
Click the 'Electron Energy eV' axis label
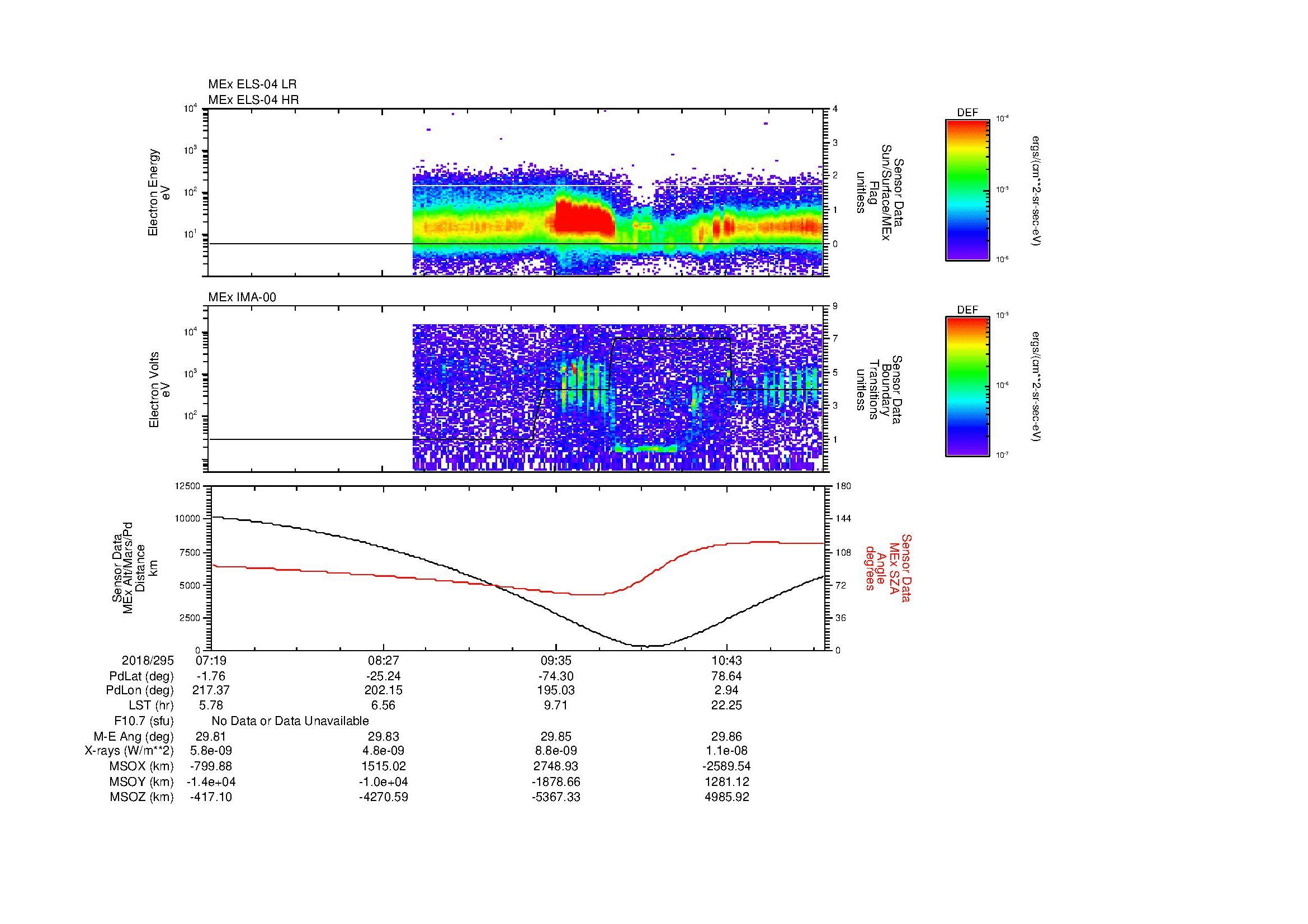[159, 192]
